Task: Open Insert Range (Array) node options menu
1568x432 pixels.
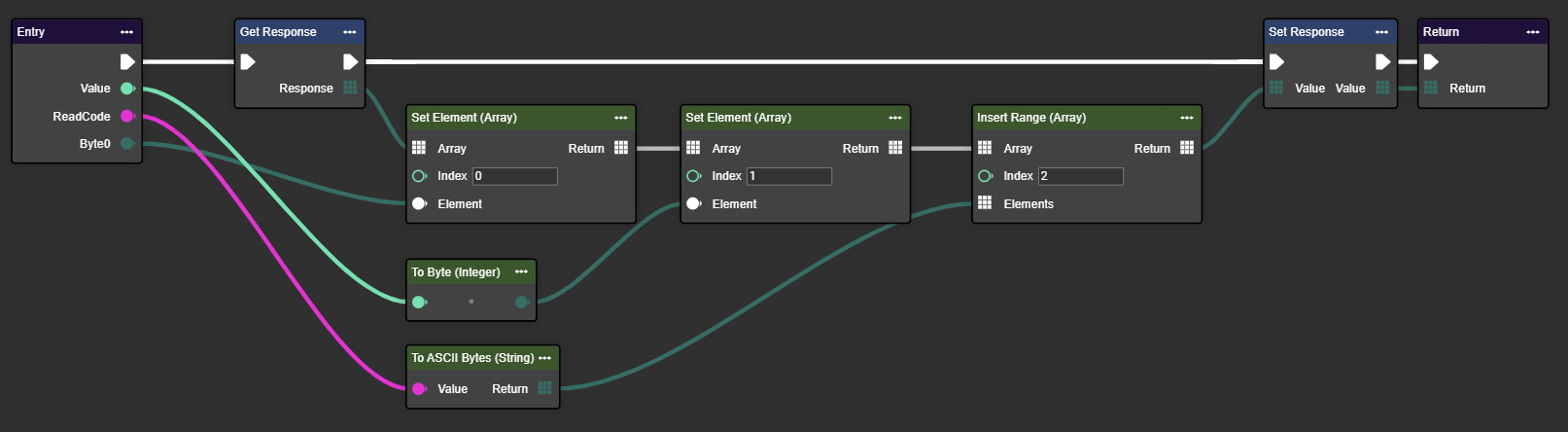Action: [1187, 118]
